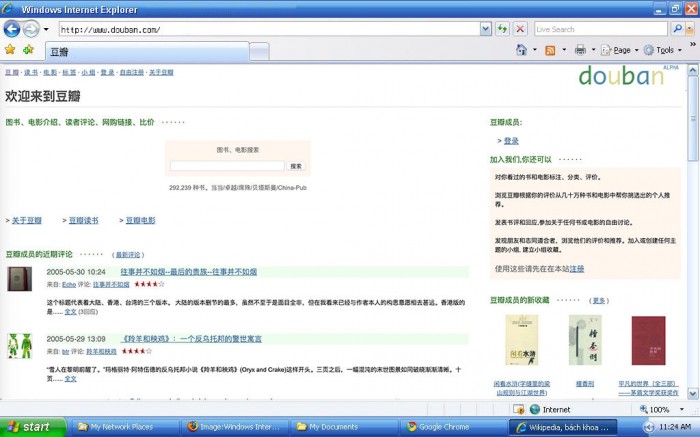This screenshot has height=437, width=700.
Task: Click the Add to Favorites icon
Action: (x=28, y=49)
